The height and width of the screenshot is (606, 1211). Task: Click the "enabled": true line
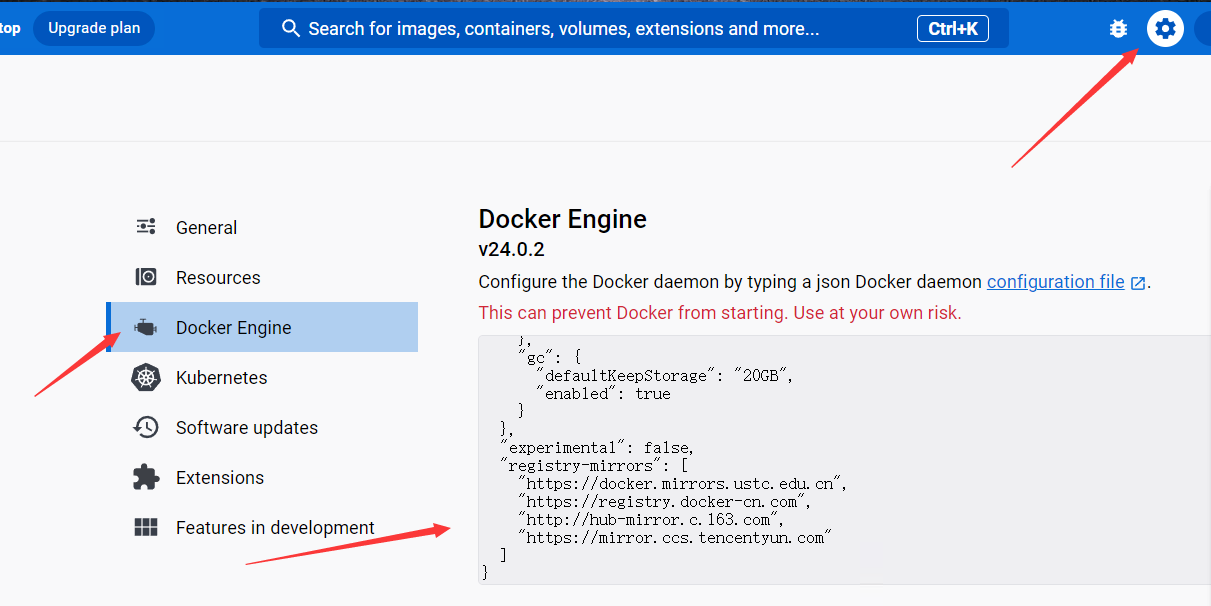pos(604,393)
